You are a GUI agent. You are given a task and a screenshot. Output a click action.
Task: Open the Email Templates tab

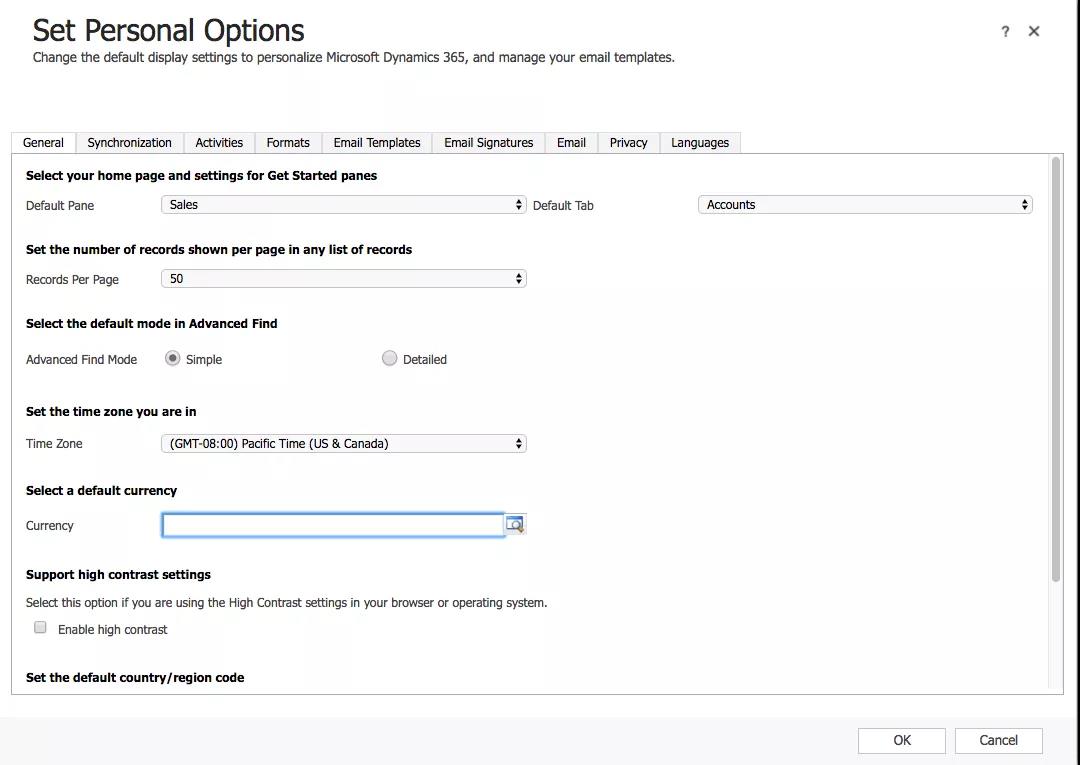click(377, 143)
